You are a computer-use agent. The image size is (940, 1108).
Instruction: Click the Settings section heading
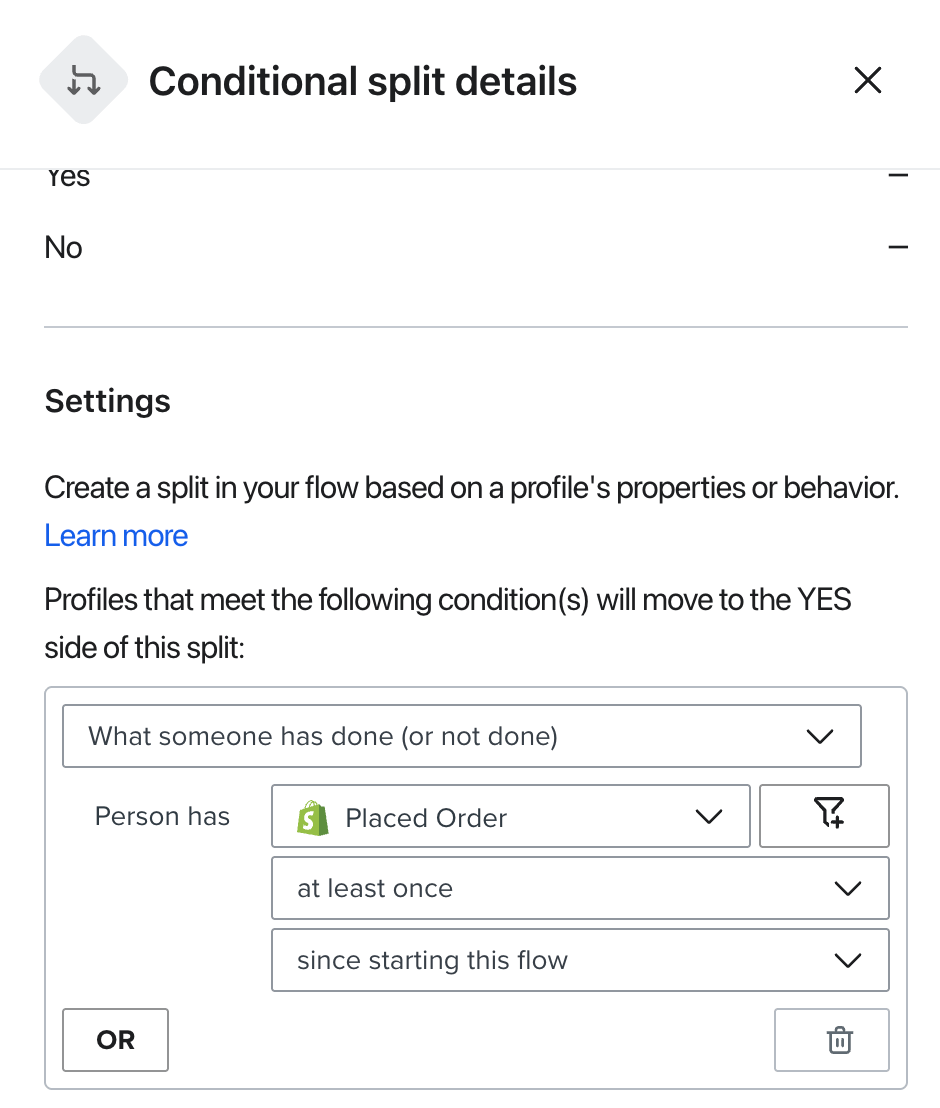pyautogui.click(x=108, y=401)
